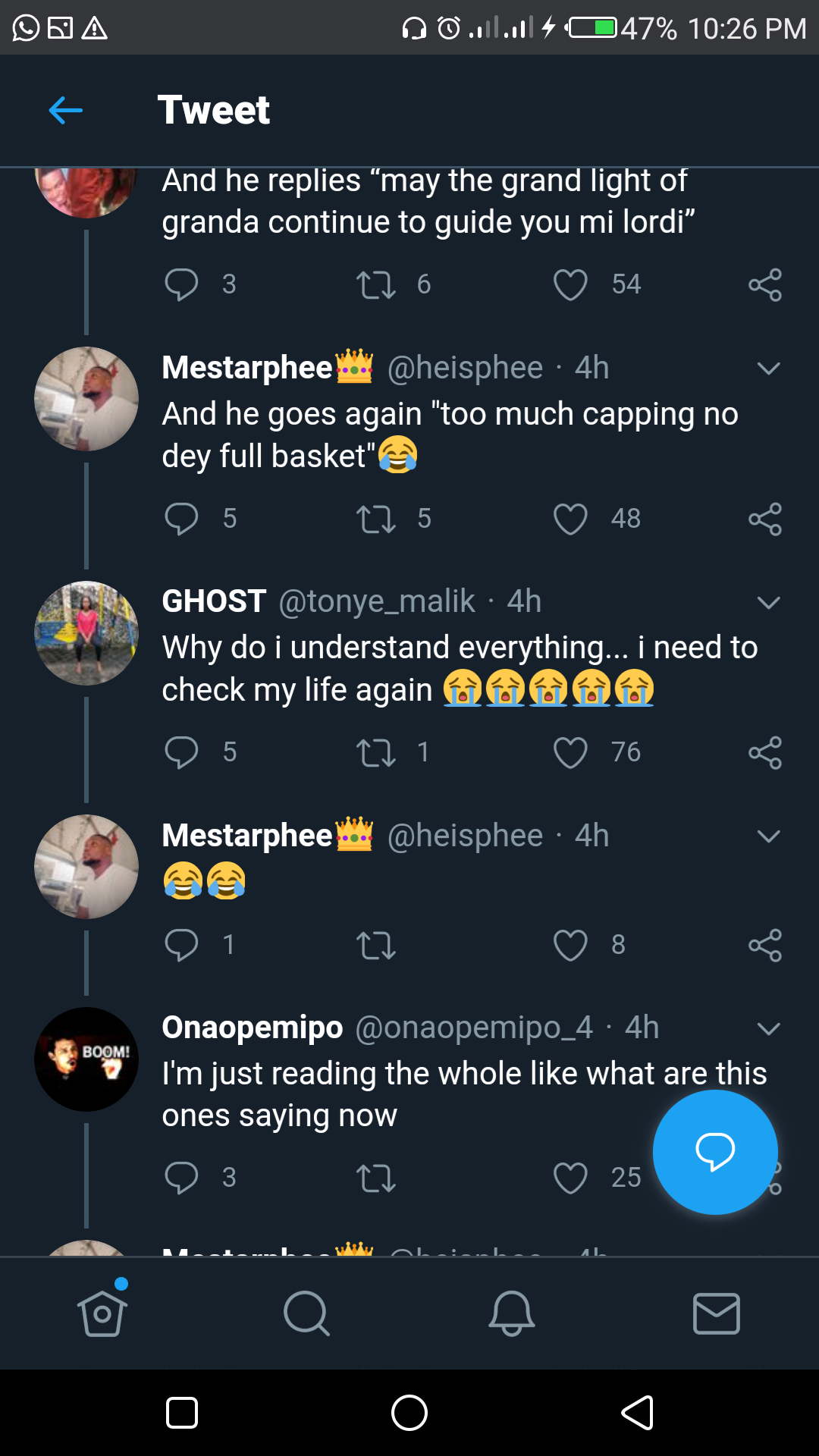Like GHOST's tweet with 76 likes

click(570, 753)
